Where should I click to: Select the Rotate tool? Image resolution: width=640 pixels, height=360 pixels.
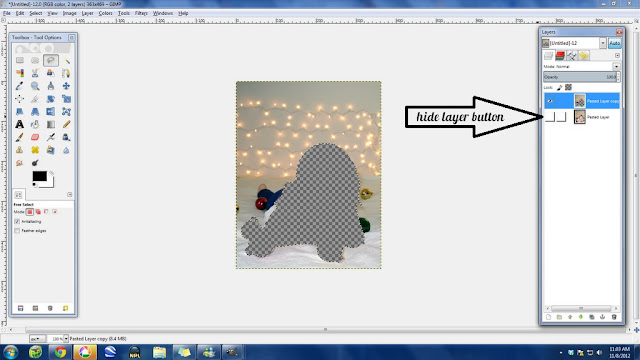(x=51, y=99)
